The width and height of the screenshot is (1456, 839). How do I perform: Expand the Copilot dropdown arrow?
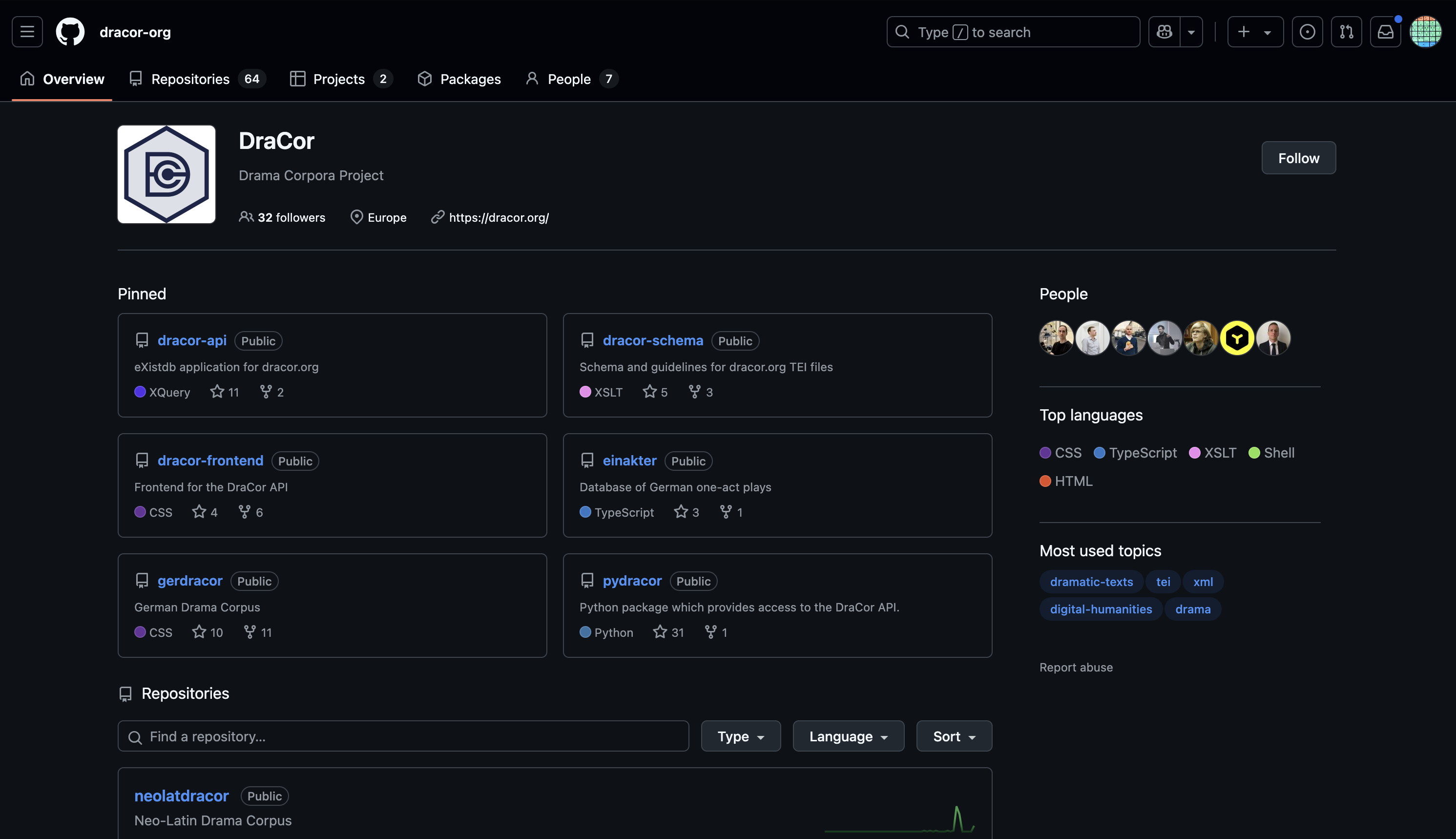[x=1191, y=32]
